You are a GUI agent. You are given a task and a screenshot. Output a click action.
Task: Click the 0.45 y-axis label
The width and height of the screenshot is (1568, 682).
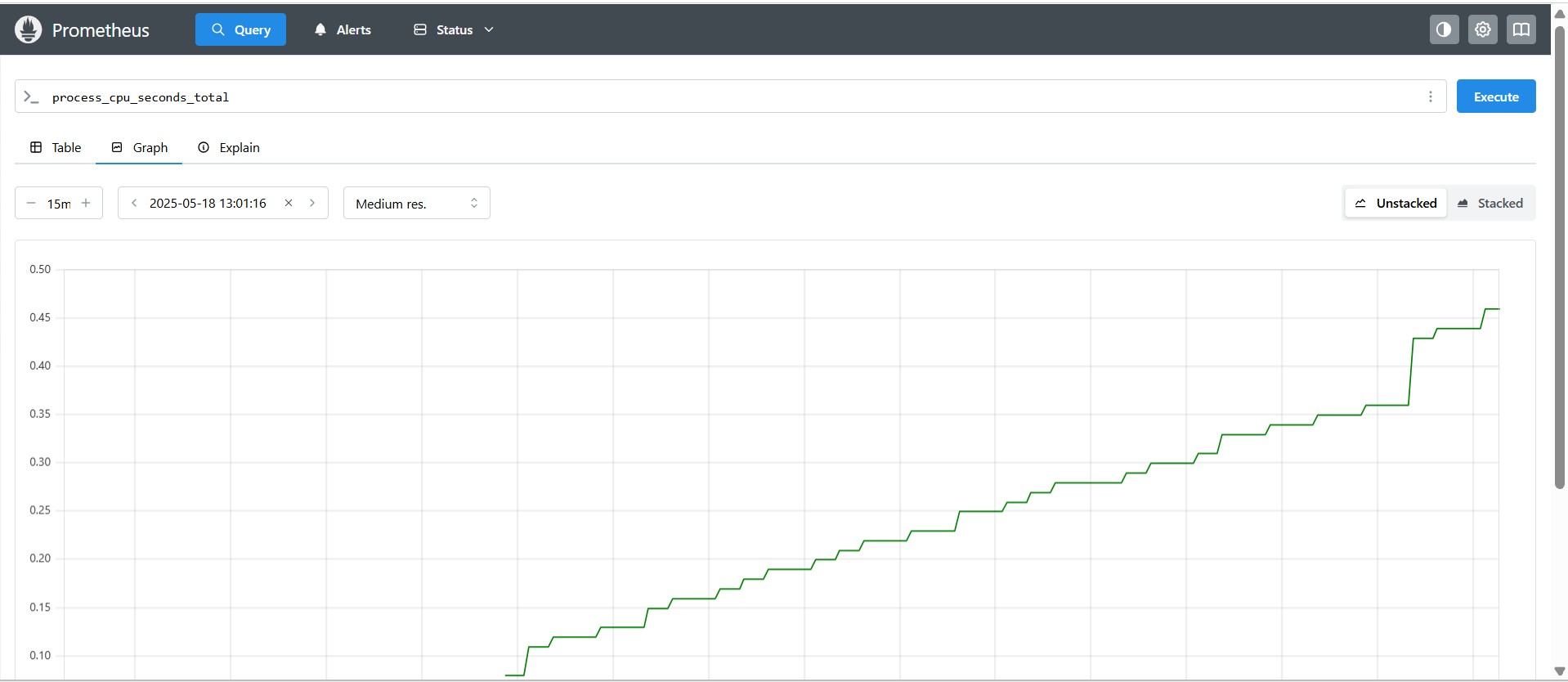pos(40,317)
